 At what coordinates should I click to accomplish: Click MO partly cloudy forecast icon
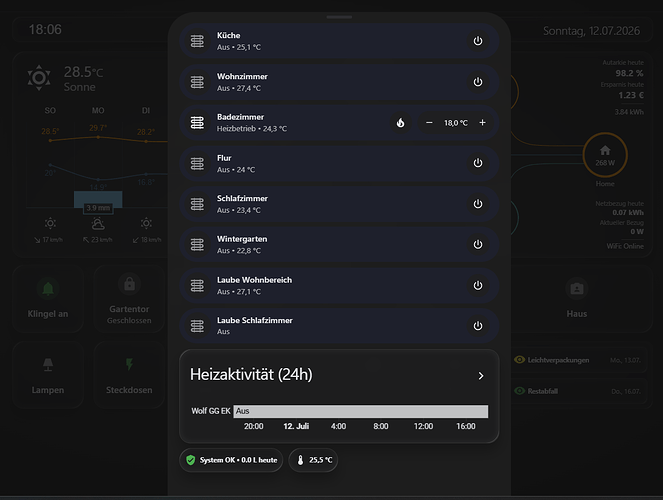98,224
